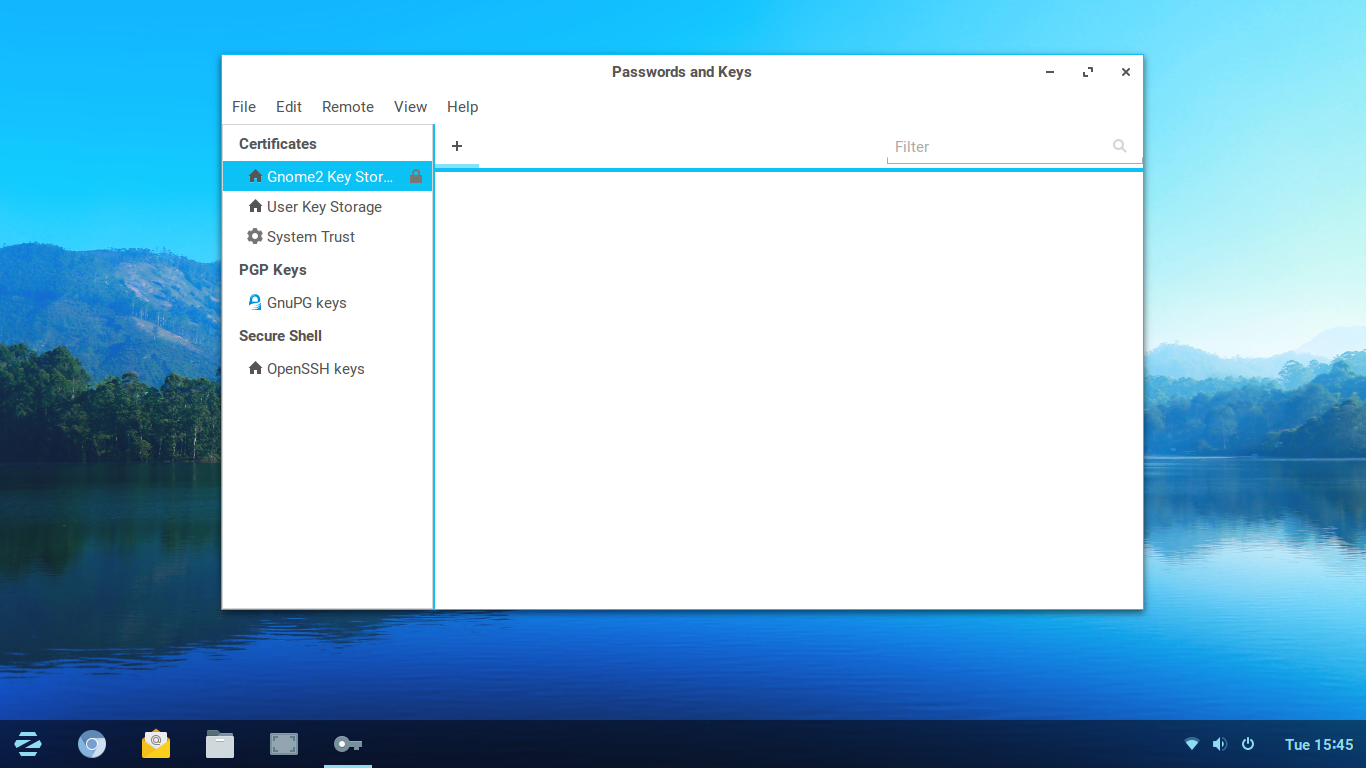Click the System Trust gear icon
The height and width of the screenshot is (768, 1366).
[x=255, y=237]
